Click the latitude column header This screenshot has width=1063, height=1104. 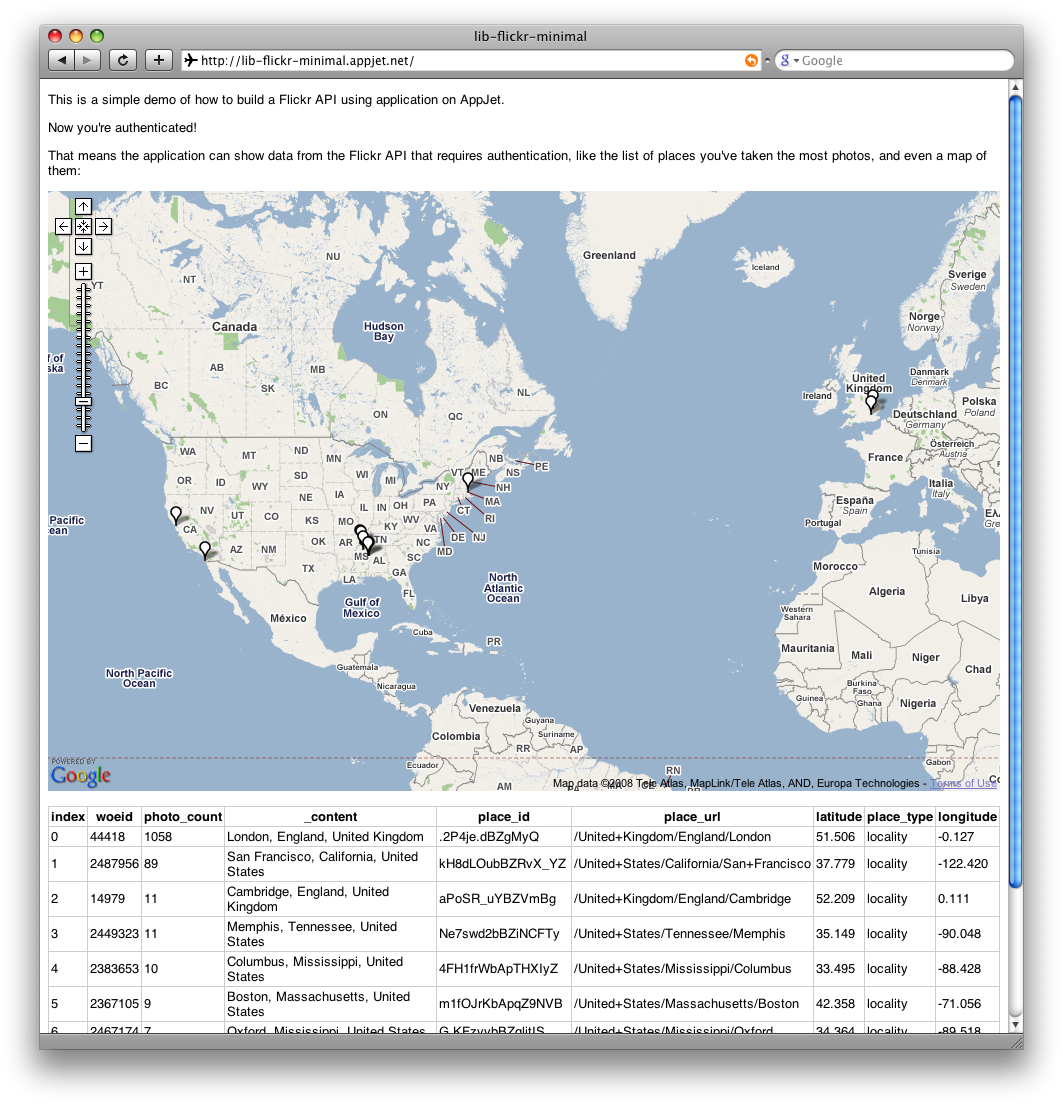[838, 817]
